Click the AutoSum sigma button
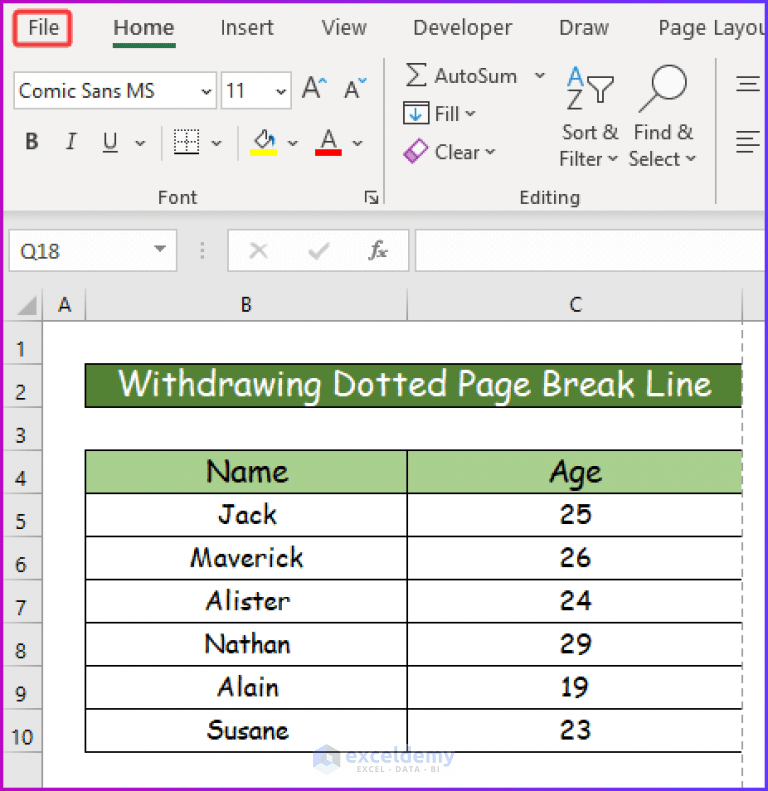The width and height of the screenshot is (768, 791). click(462, 76)
